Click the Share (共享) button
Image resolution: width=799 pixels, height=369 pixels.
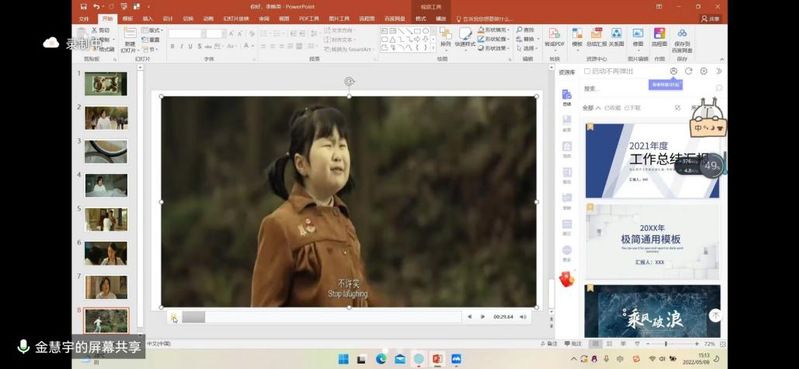click(x=710, y=19)
